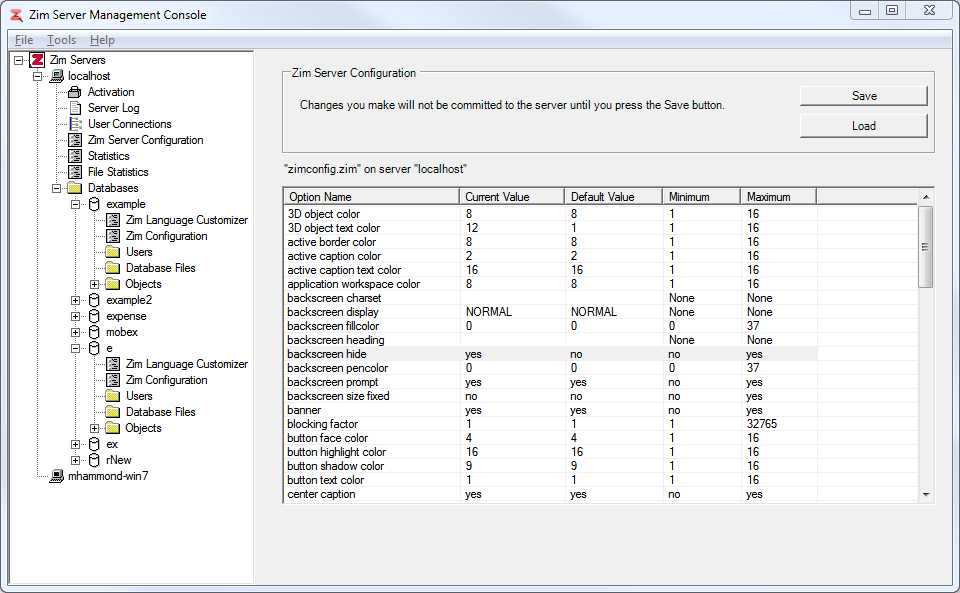Sort by Current Value column header

coord(512,196)
